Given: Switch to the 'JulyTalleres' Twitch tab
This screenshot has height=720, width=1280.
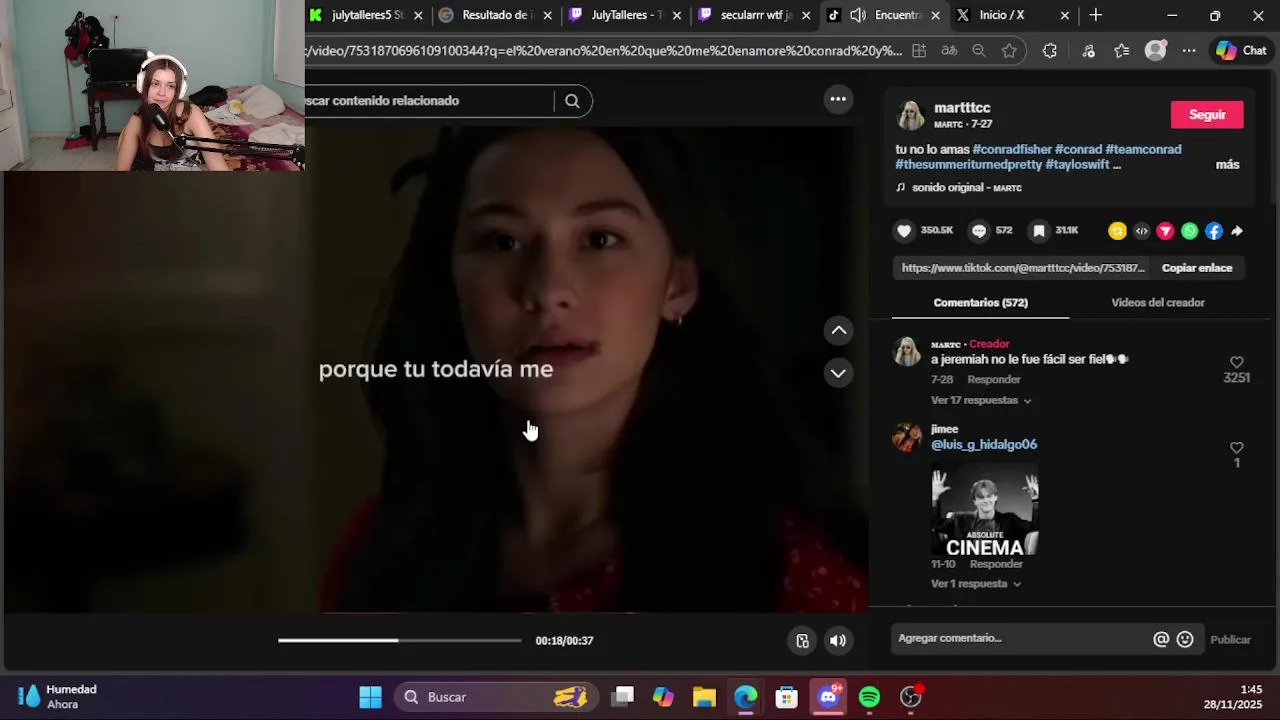Looking at the screenshot, I should (x=626, y=15).
